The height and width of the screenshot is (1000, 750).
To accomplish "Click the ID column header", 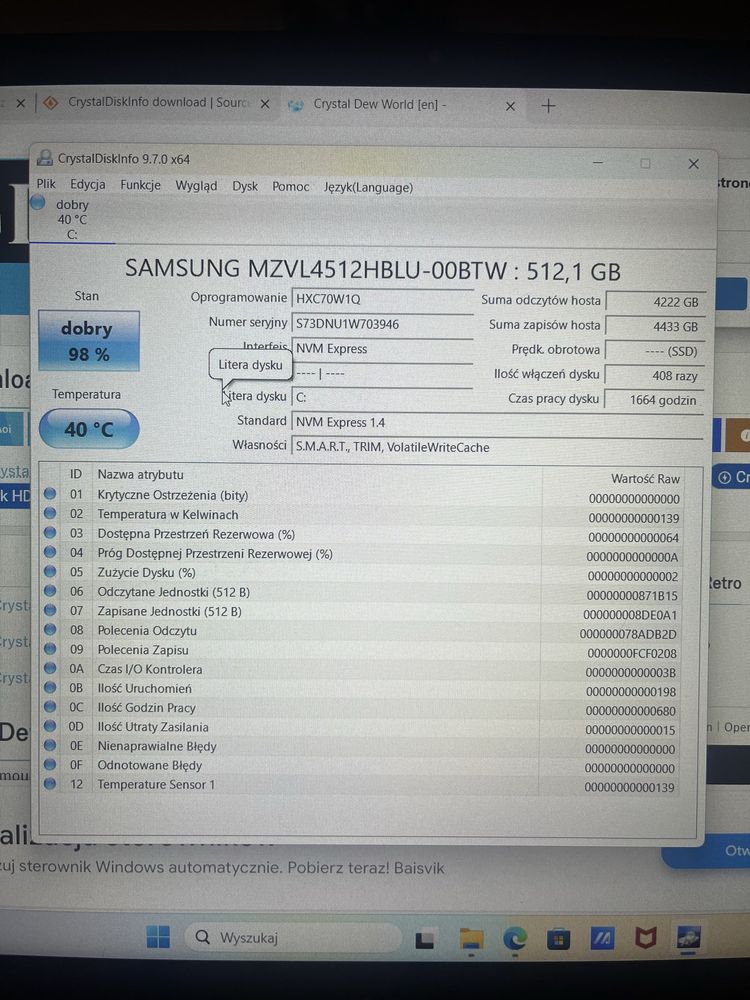I will click(76, 474).
